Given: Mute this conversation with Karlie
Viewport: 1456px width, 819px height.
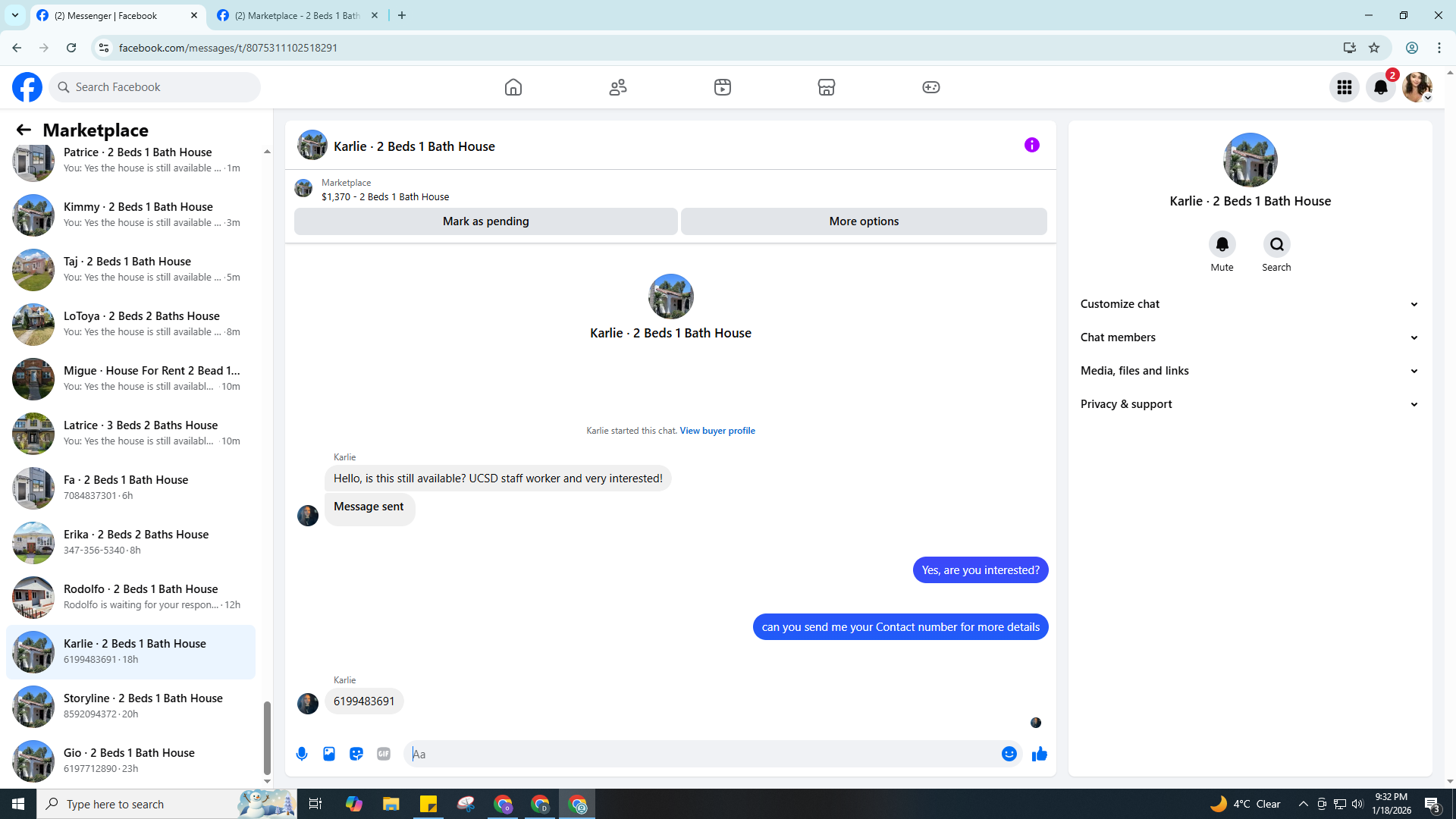Looking at the screenshot, I should 1222,245.
